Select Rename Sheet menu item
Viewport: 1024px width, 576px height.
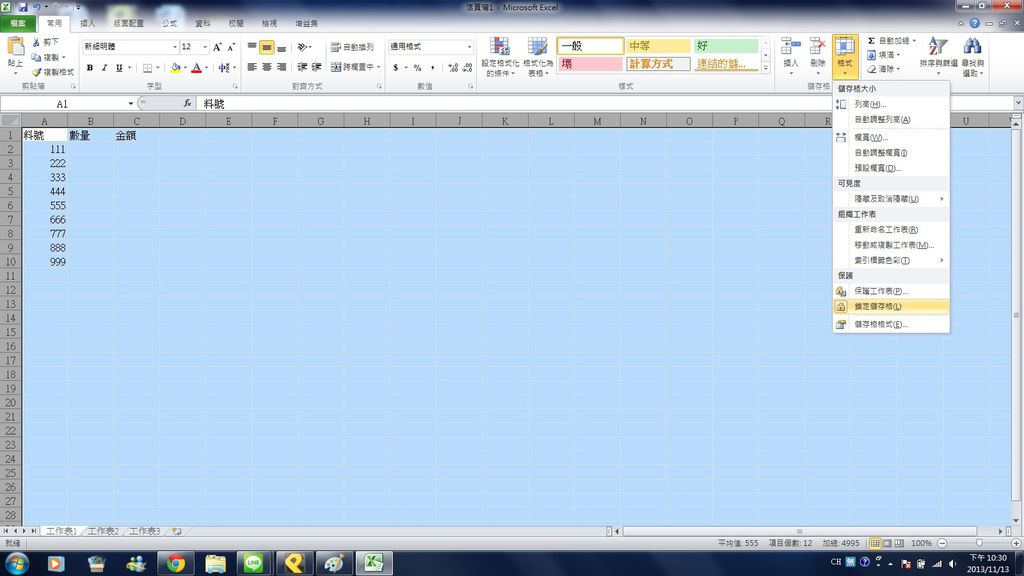point(891,230)
